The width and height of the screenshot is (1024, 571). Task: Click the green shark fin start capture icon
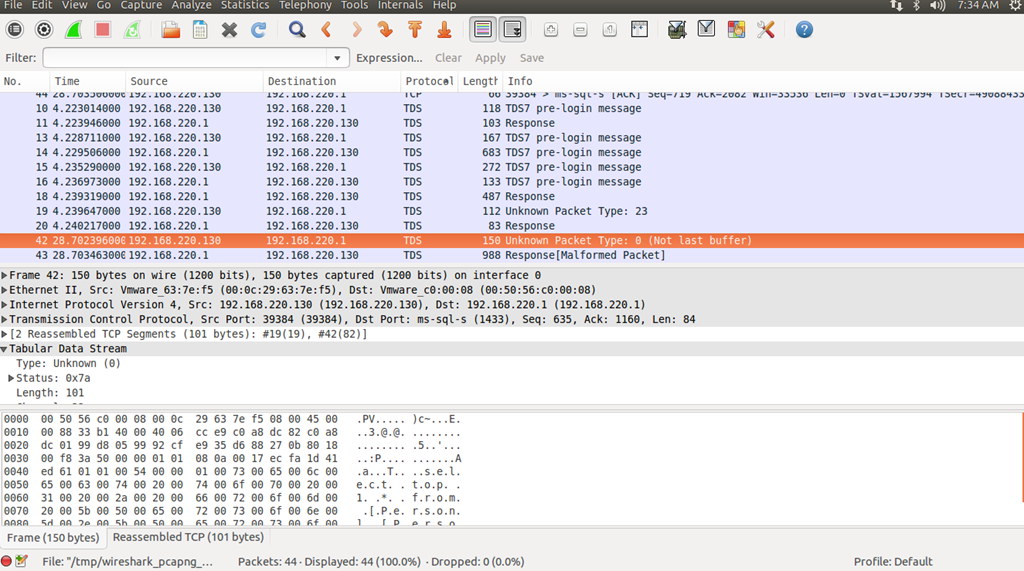click(73, 30)
